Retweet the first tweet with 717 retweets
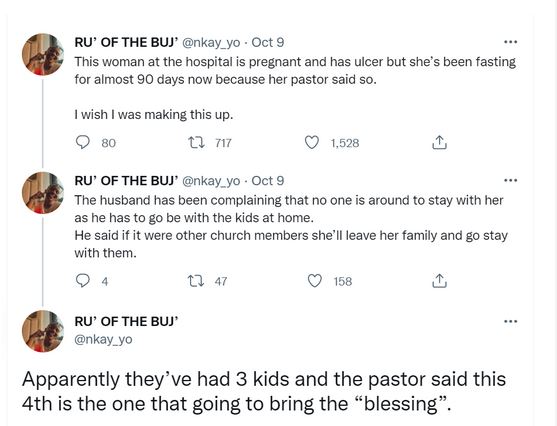 tap(196, 143)
